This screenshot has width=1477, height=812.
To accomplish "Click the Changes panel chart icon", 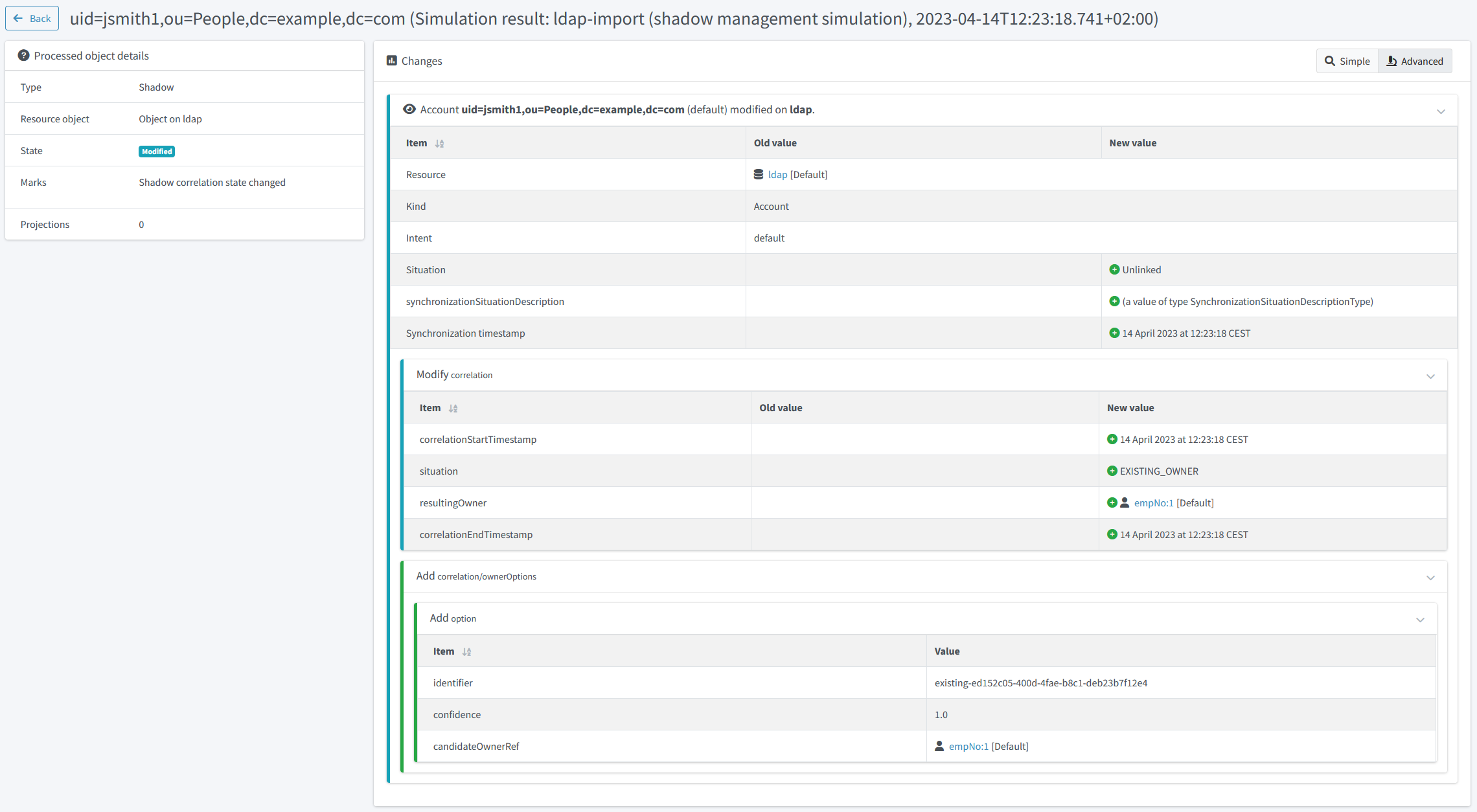I will (391, 61).
